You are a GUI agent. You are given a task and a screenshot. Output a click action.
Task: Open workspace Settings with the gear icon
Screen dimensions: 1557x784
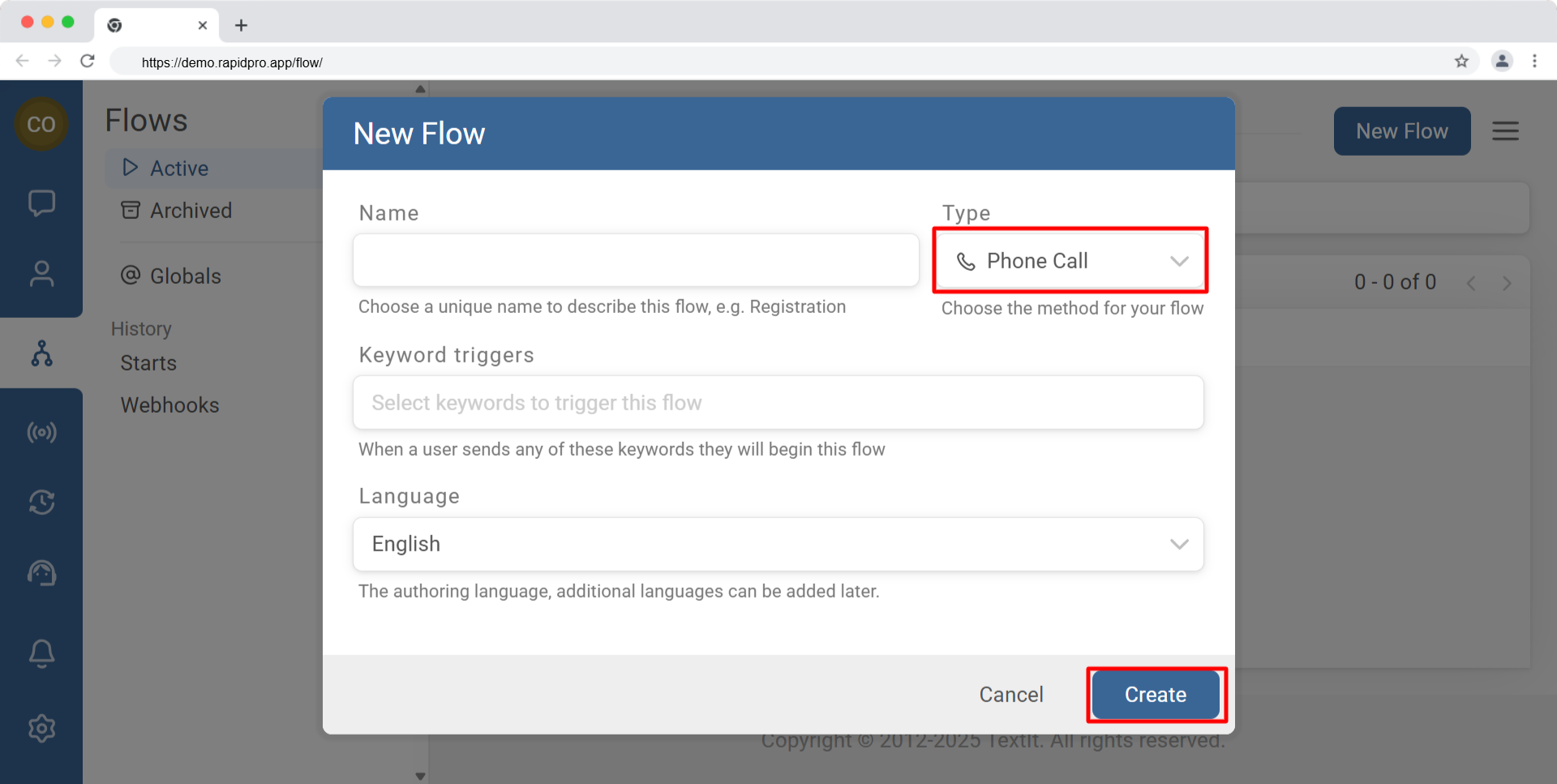(x=41, y=727)
